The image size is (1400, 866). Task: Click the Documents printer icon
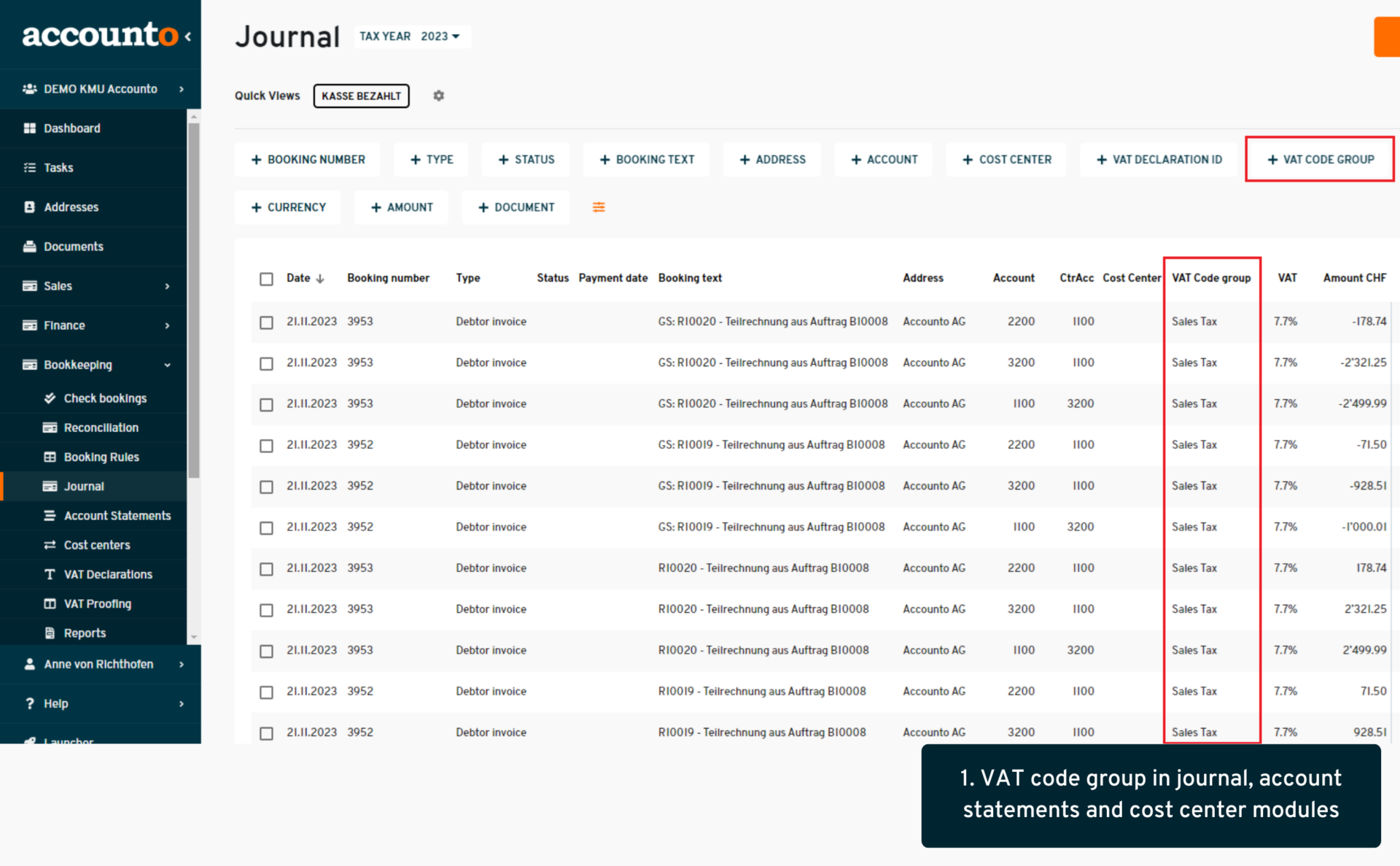coord(30,247)
